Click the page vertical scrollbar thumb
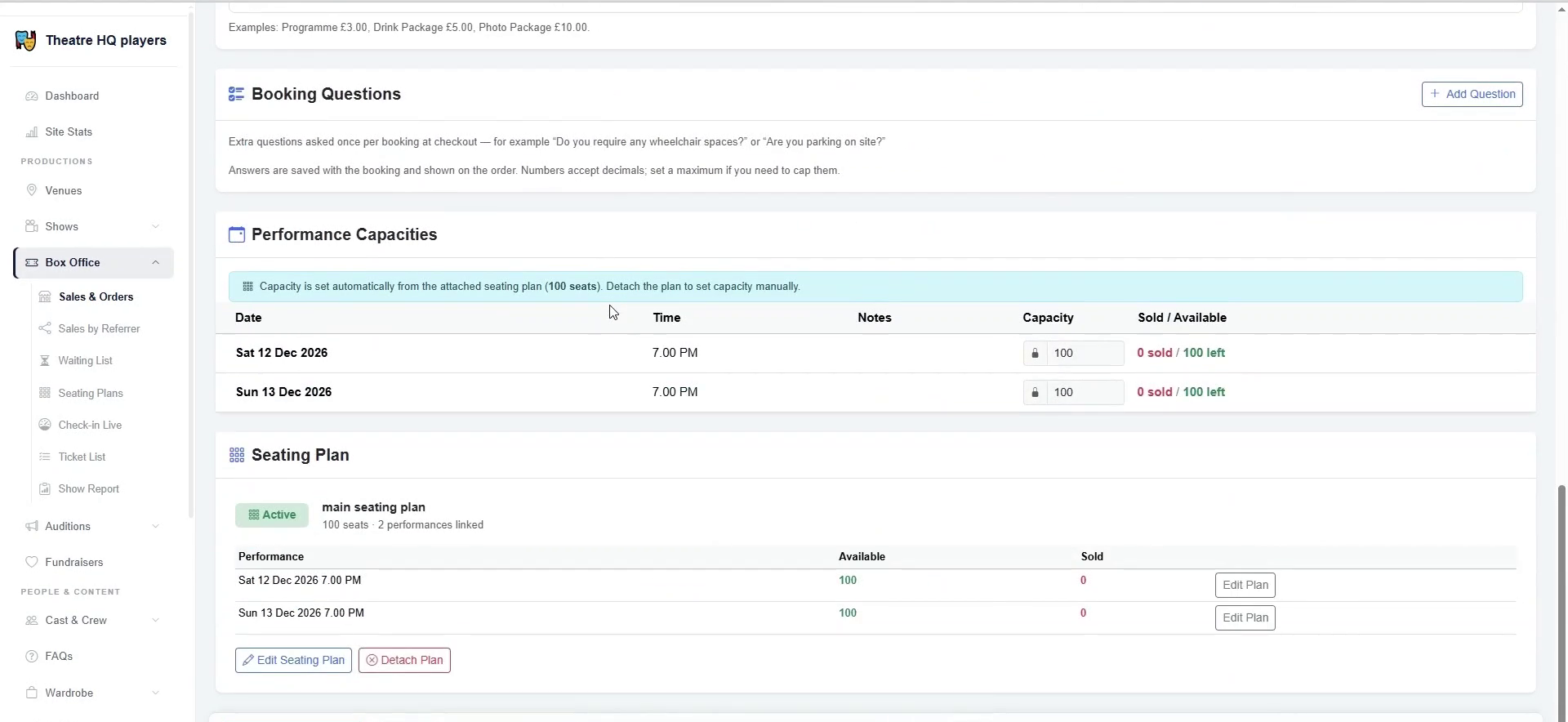The height and width of the screenshot is (722, 1568). click(x=1562, y=603)
